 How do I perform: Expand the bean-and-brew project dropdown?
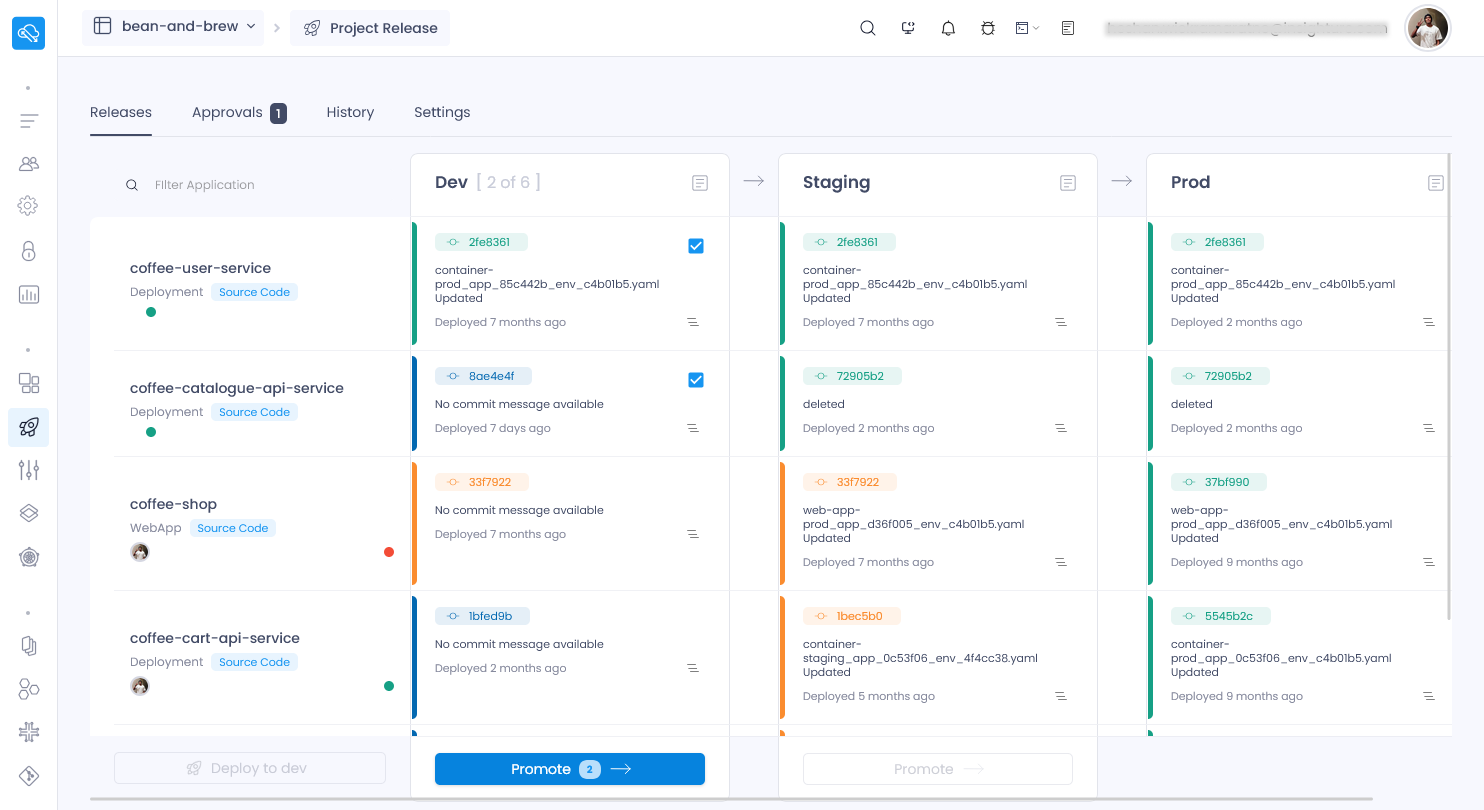(x=173, y=27)
